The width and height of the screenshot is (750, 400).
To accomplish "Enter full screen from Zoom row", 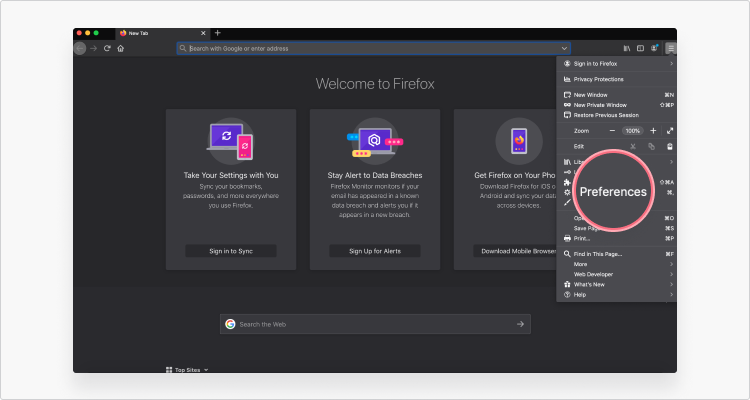I will pos(670,131).
